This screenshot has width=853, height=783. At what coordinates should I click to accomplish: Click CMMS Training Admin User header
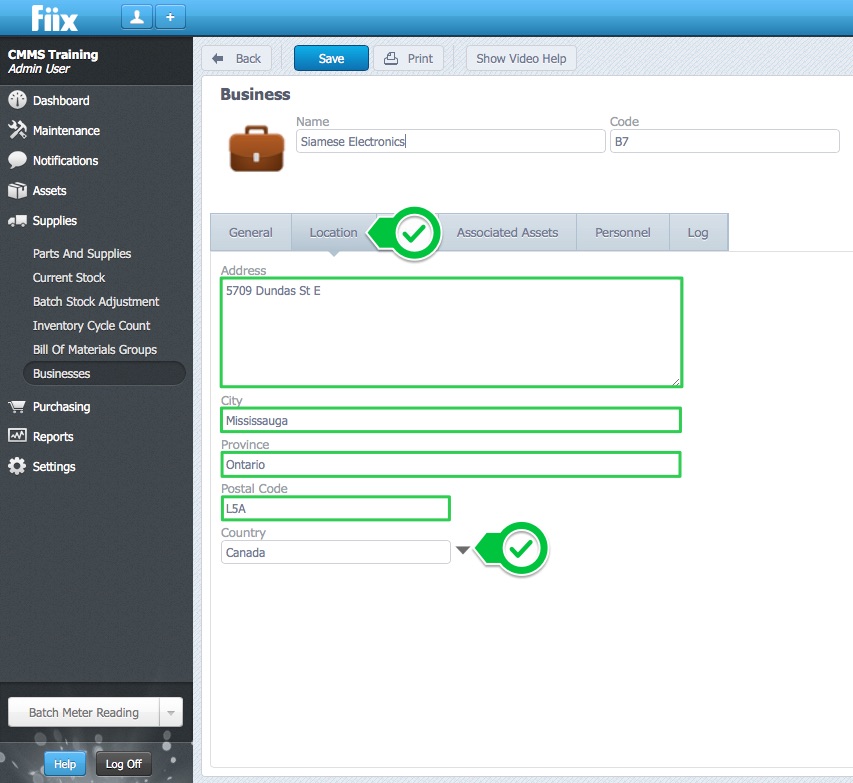click(x=53, y=61)
